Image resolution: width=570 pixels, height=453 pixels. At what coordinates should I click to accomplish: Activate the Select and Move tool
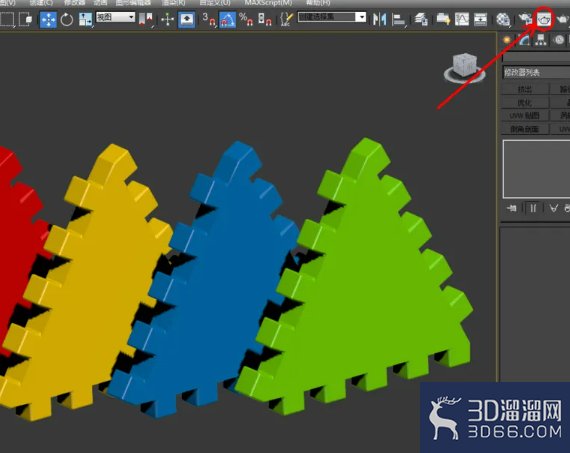48,19
